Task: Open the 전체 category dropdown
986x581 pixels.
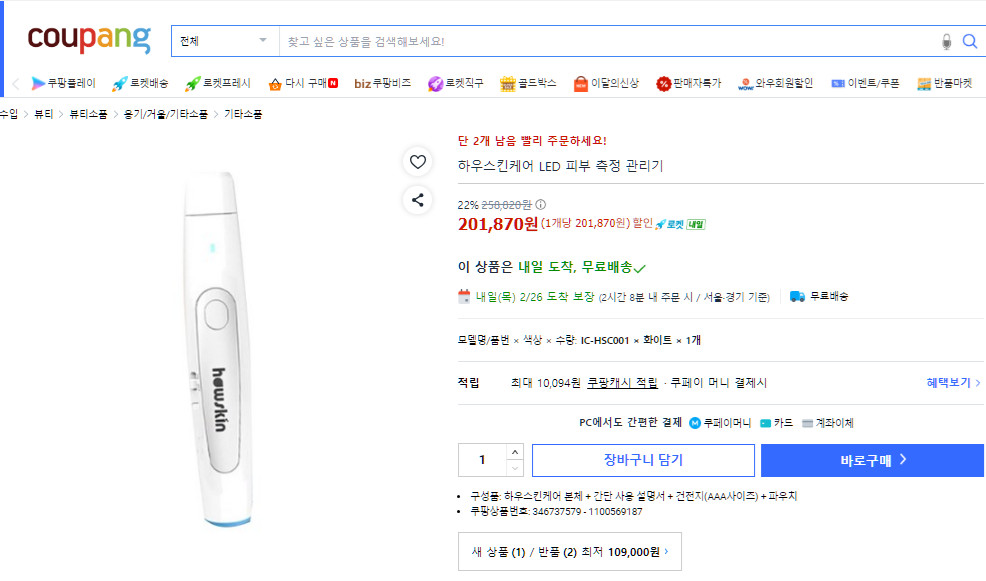Action: point(224,40)
